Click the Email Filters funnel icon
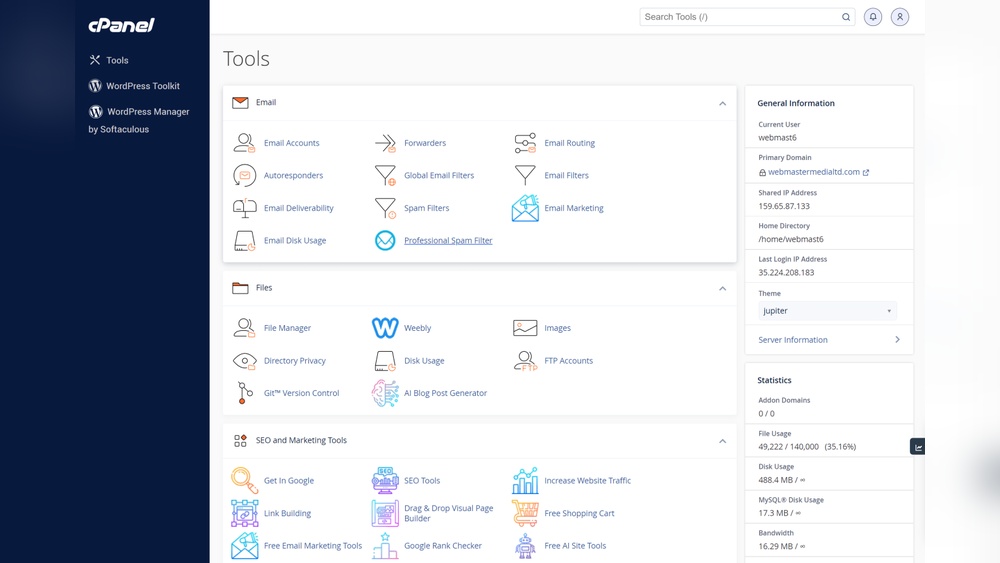 coord(525,175)
